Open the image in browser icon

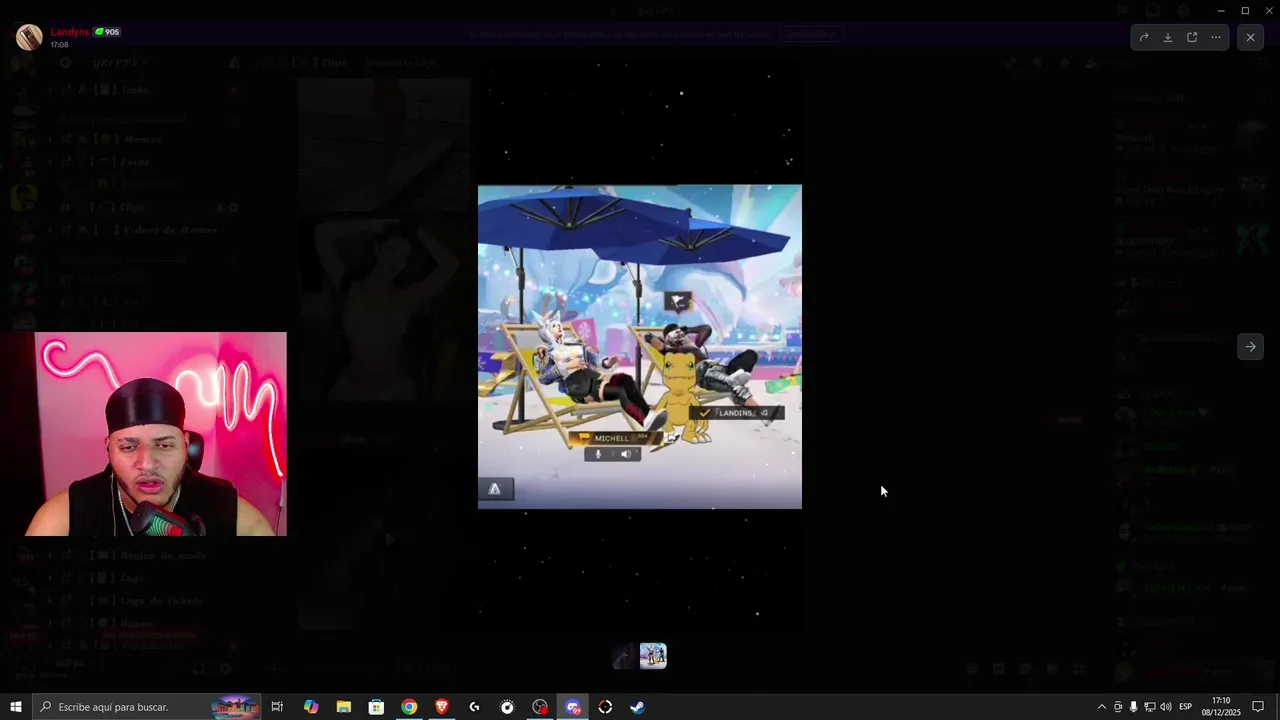[x=1192, y=37]
